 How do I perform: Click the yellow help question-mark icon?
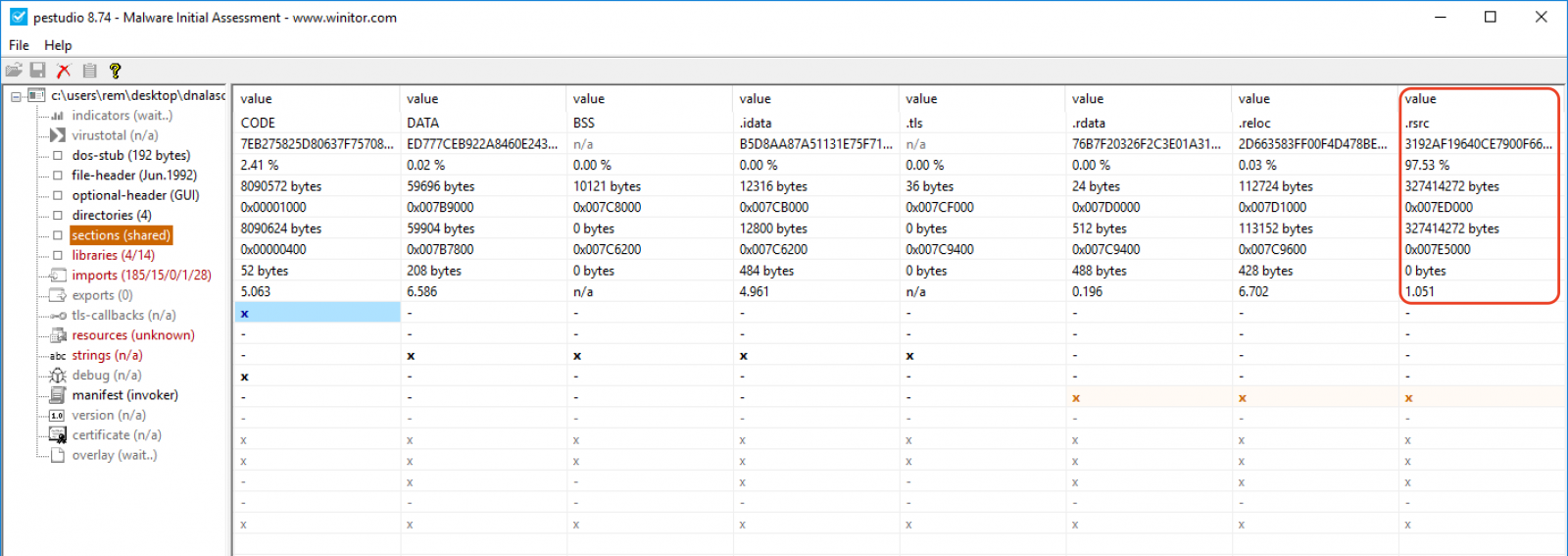(115, 71)
